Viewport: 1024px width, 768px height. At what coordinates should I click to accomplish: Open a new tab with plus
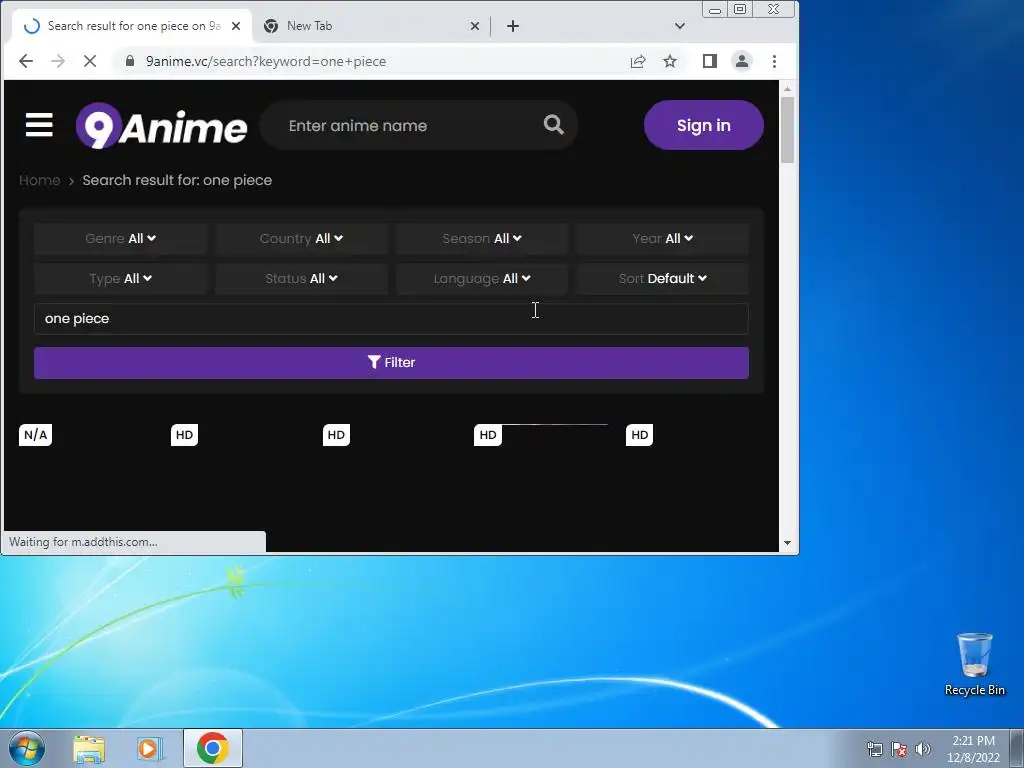click(x=513, y=26)
